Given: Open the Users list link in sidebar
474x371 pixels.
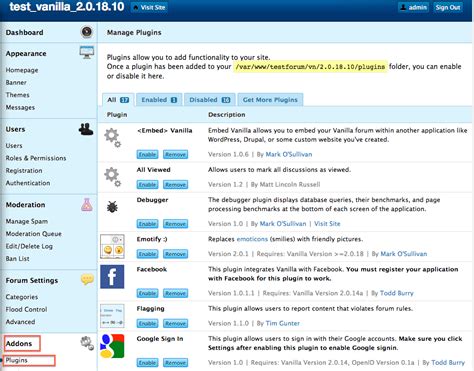Looking at the screenshot, I should (14, 146).
